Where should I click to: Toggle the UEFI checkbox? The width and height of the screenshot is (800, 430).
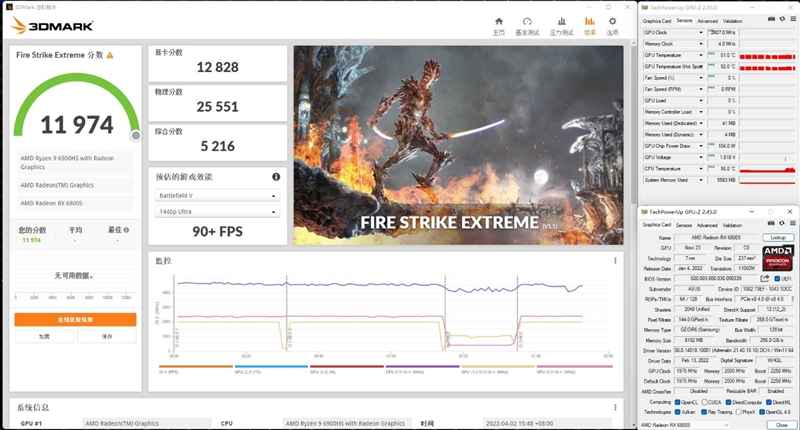coord(777,279)
